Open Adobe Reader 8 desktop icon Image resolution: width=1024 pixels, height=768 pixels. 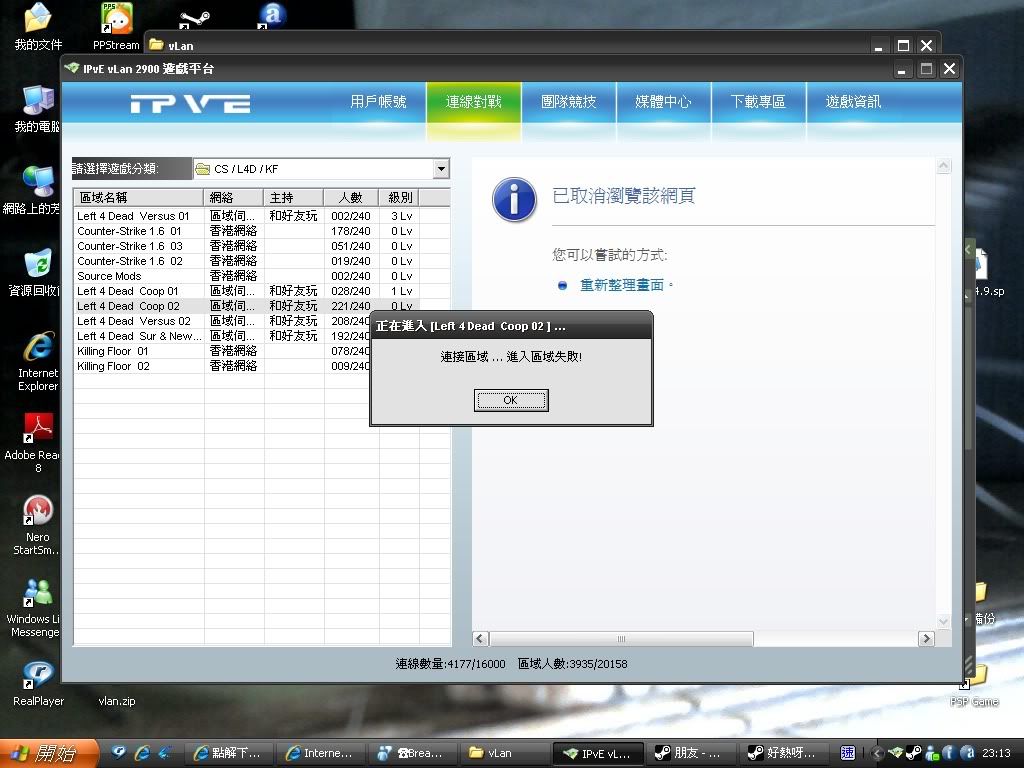(38, 430)
